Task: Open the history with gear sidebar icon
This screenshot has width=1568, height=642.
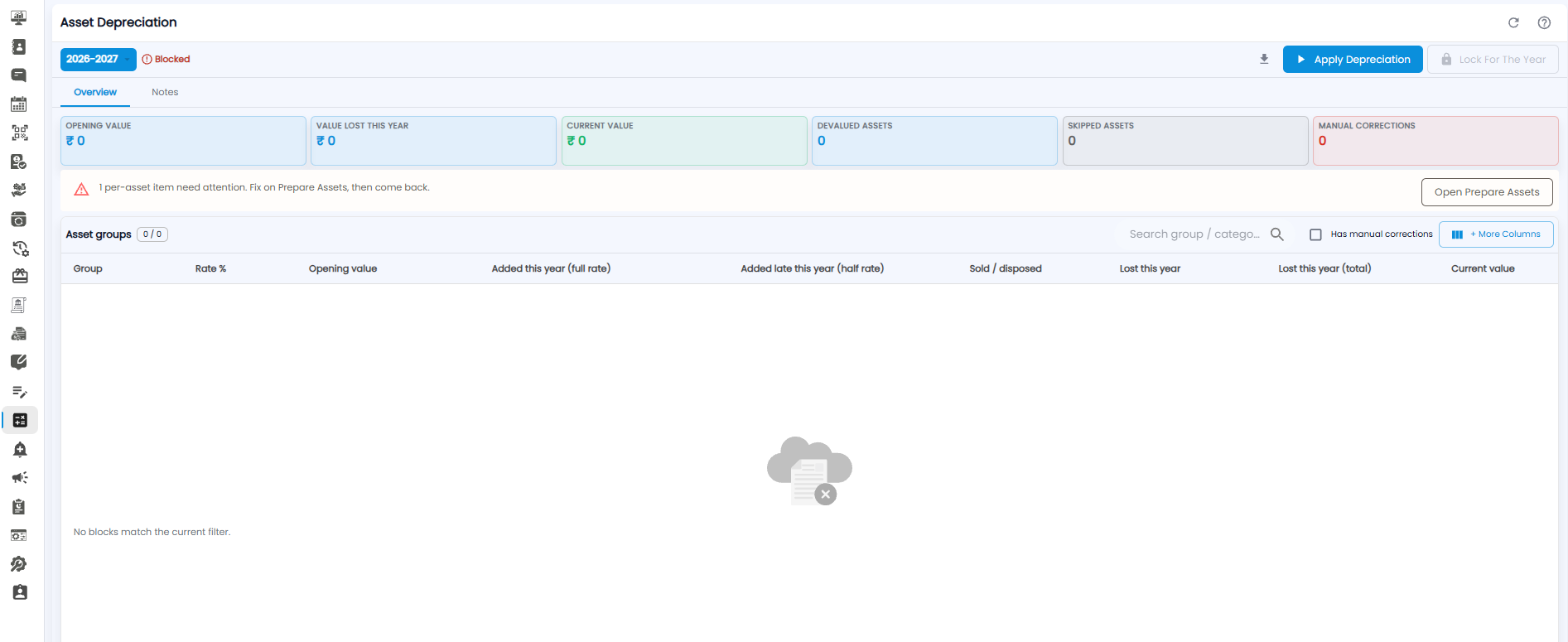Action: click(19, 249)
